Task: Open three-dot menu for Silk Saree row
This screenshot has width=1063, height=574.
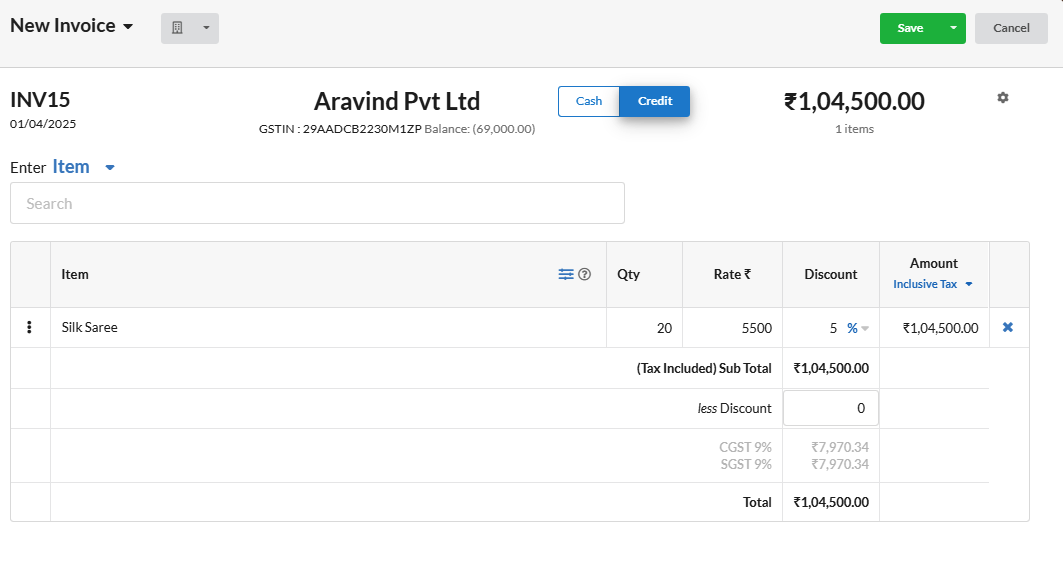Action: coord(29,327)
